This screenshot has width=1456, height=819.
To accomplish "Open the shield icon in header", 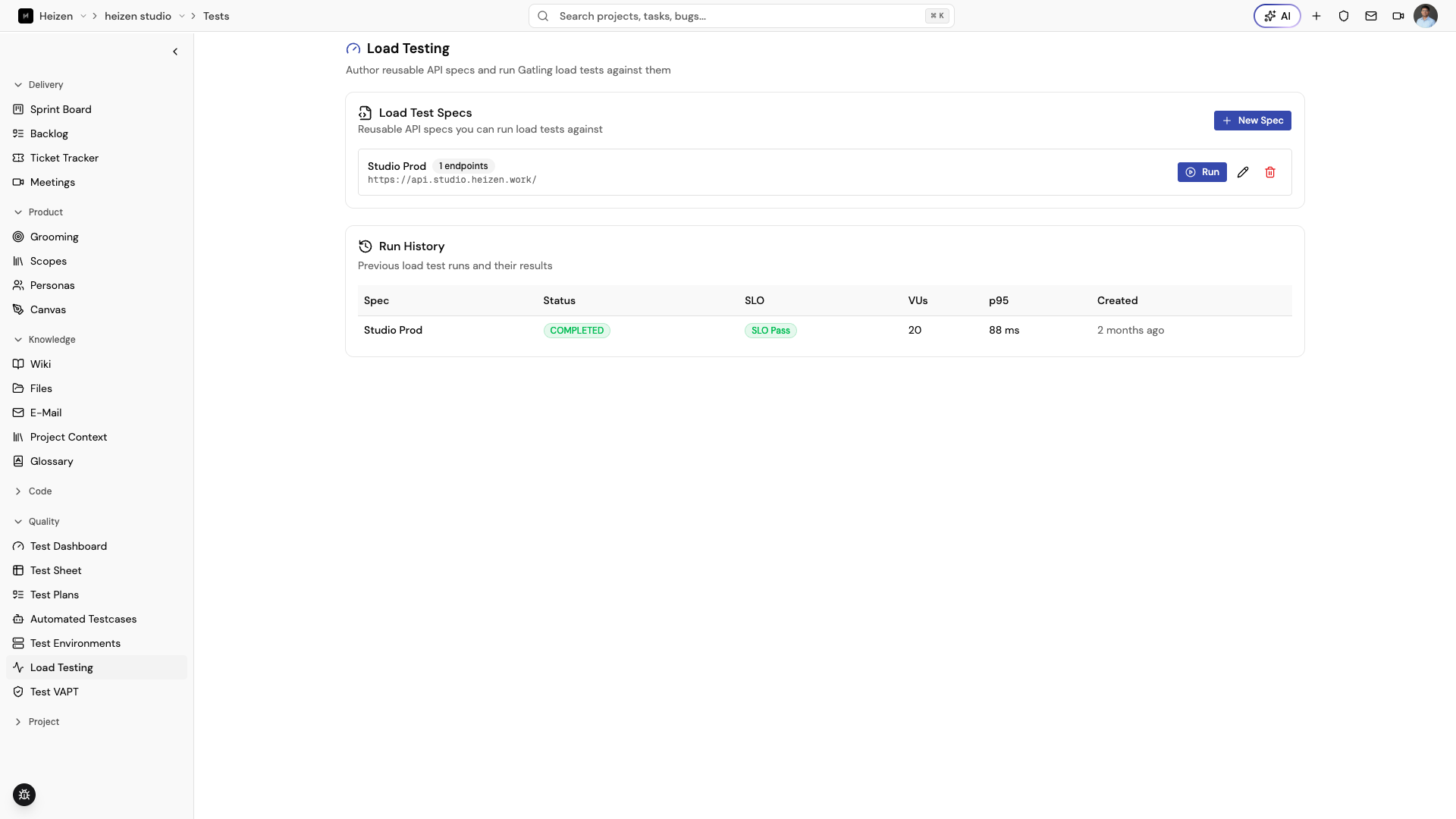I will (x=1344, y=16).
